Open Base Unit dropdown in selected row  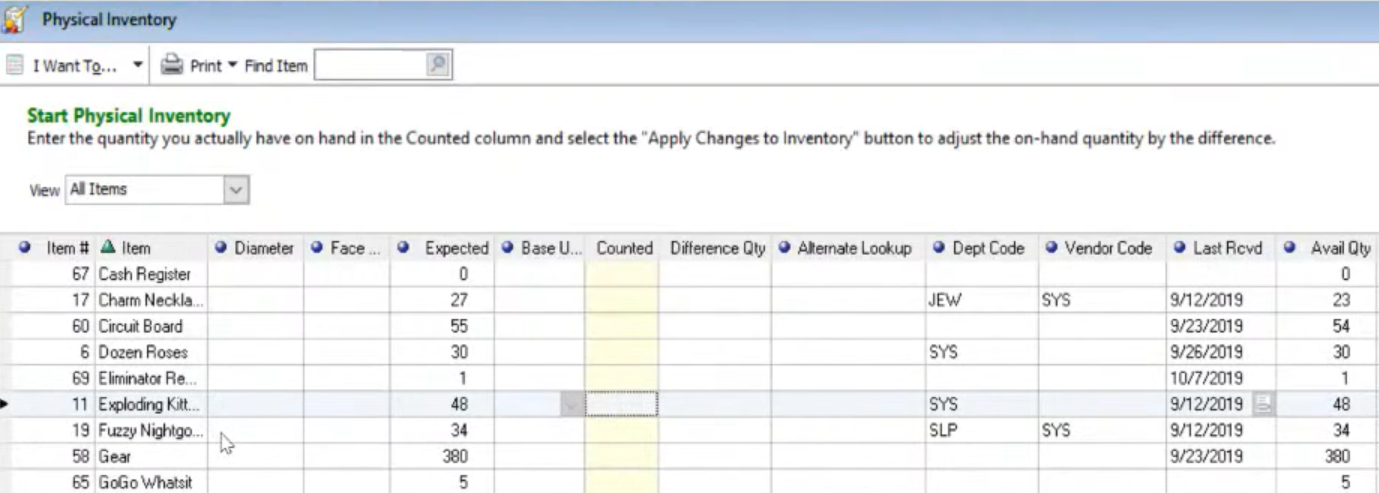[x=570, y=404]
